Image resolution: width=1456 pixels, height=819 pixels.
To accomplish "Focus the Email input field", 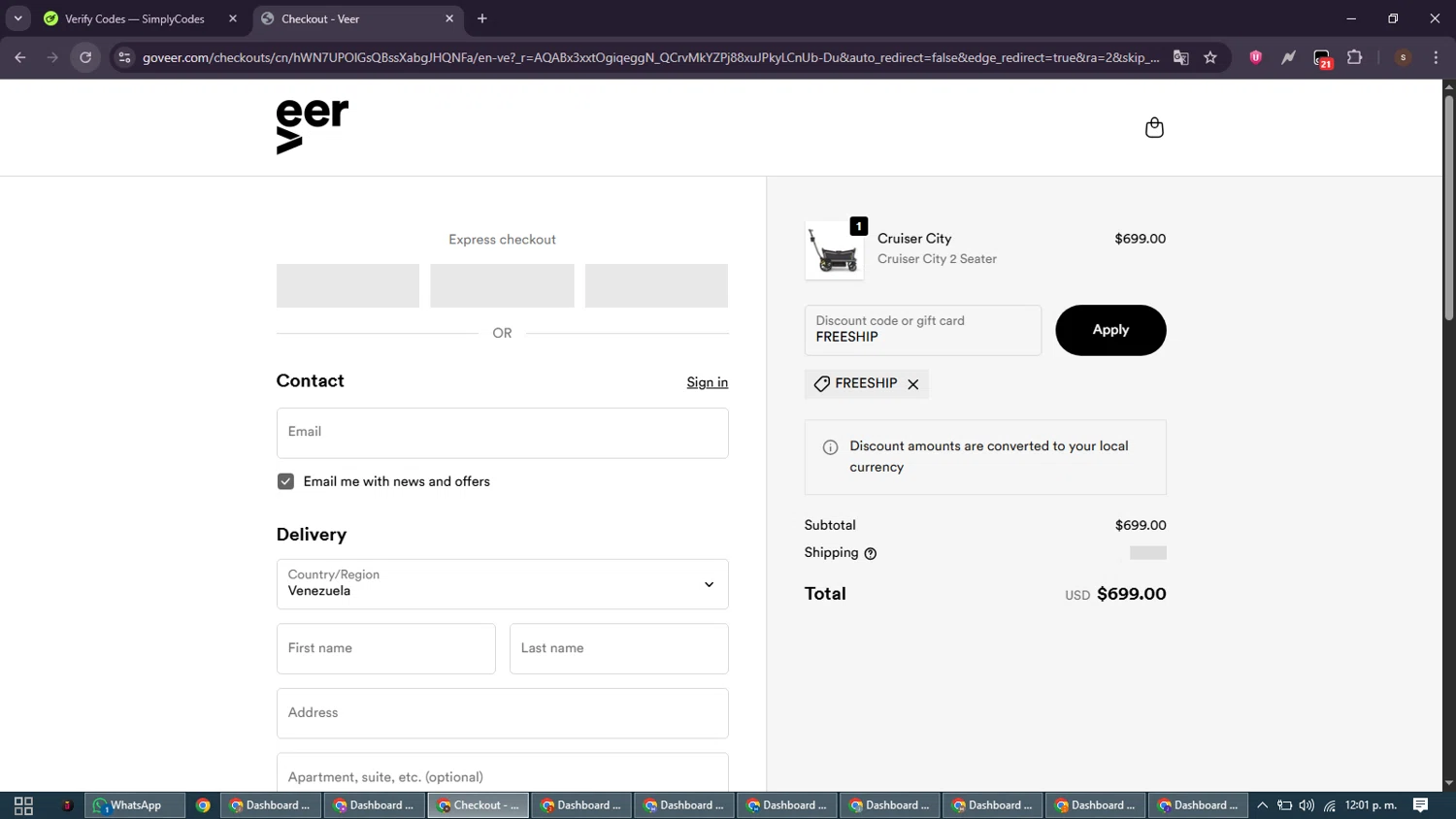I will click(502, 433).
